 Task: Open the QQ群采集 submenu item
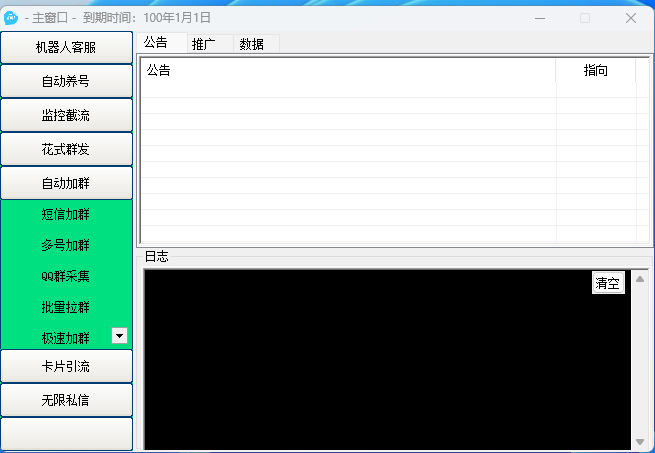[x=66, y=276]
